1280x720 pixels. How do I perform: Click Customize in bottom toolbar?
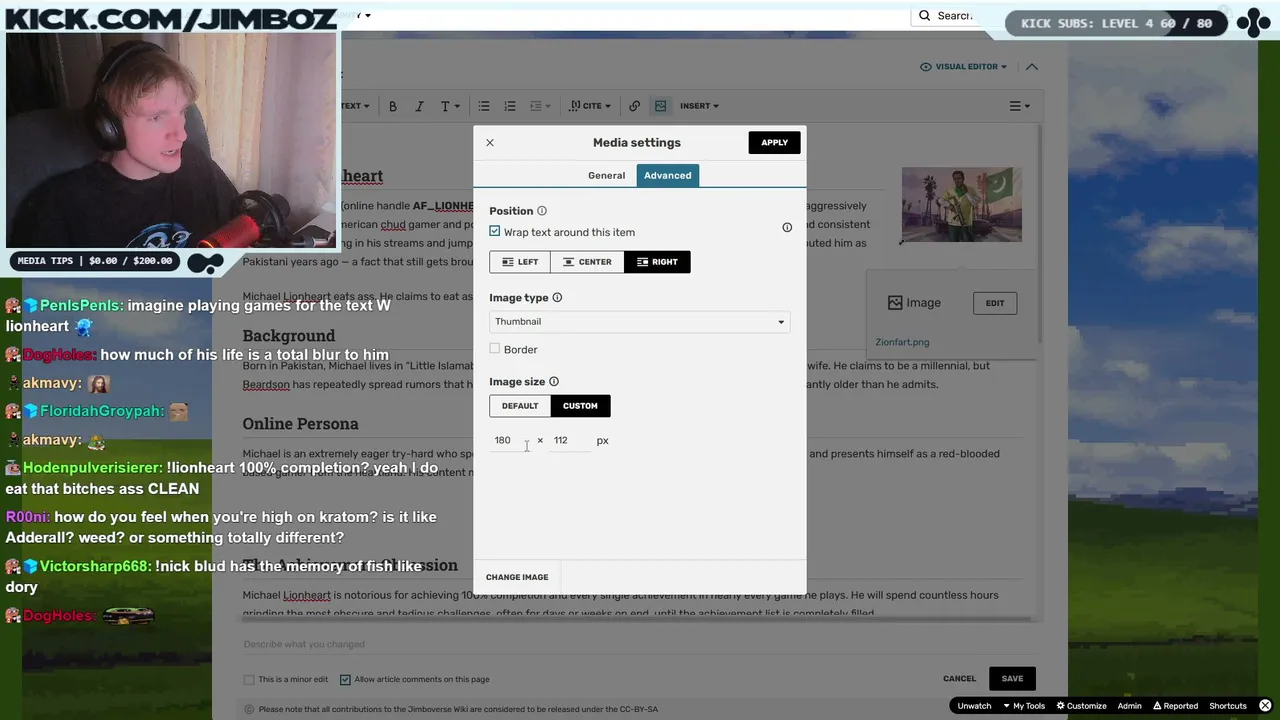point(1081,706)
